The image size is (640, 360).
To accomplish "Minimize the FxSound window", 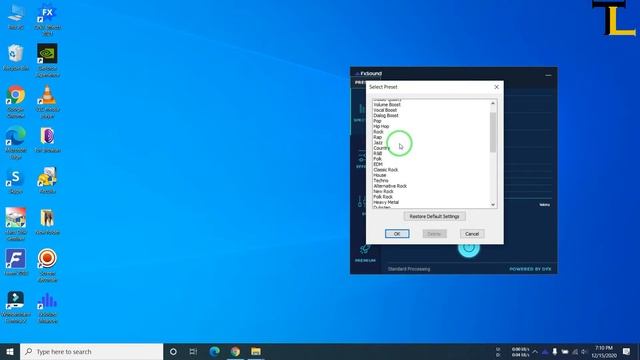I will 548,75.
